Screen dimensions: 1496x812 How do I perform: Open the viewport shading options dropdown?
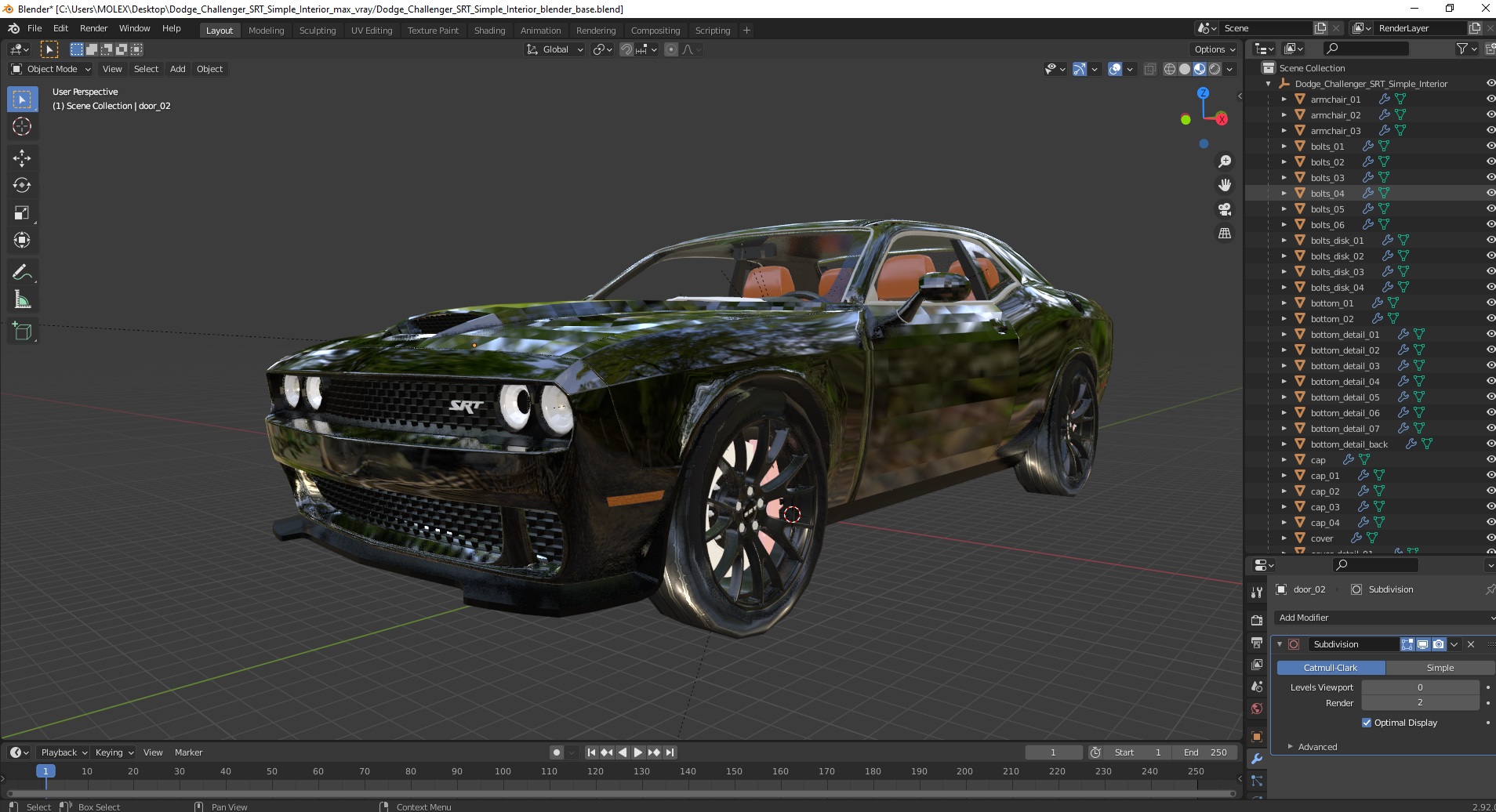click(x=1229, y=69)
